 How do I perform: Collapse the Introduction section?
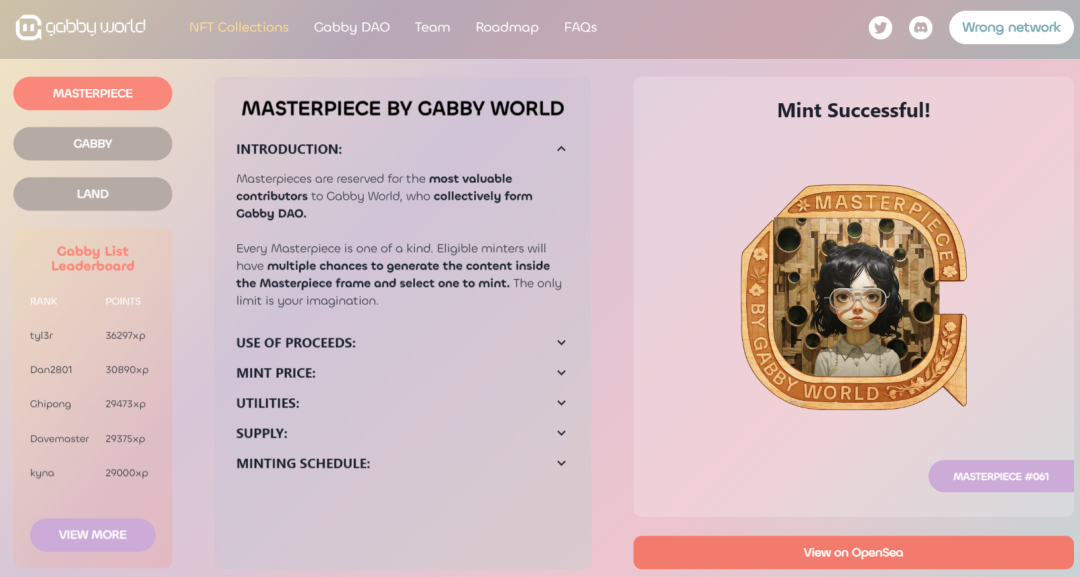(x=561, y=149)
